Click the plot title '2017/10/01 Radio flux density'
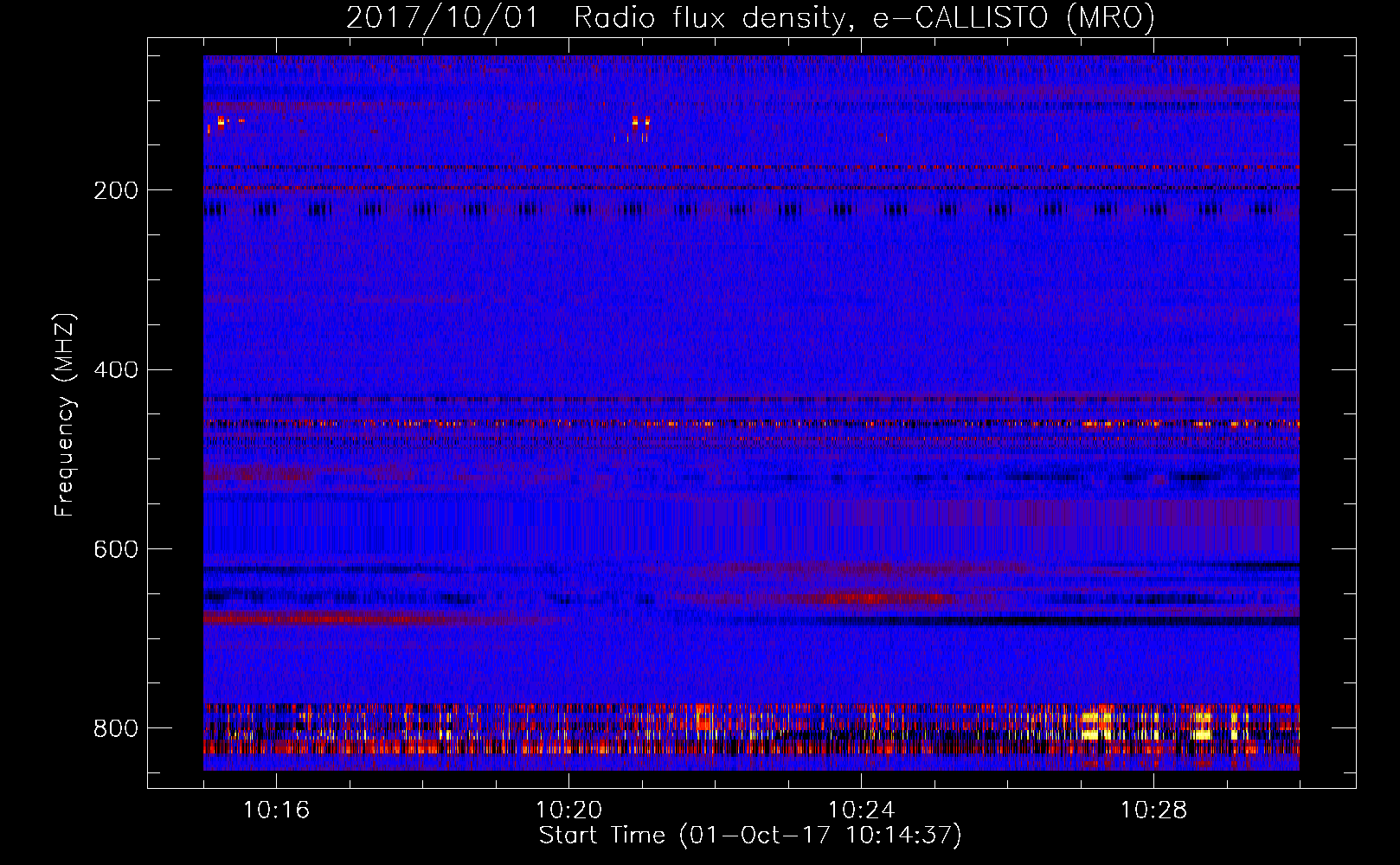 (750, 17)
